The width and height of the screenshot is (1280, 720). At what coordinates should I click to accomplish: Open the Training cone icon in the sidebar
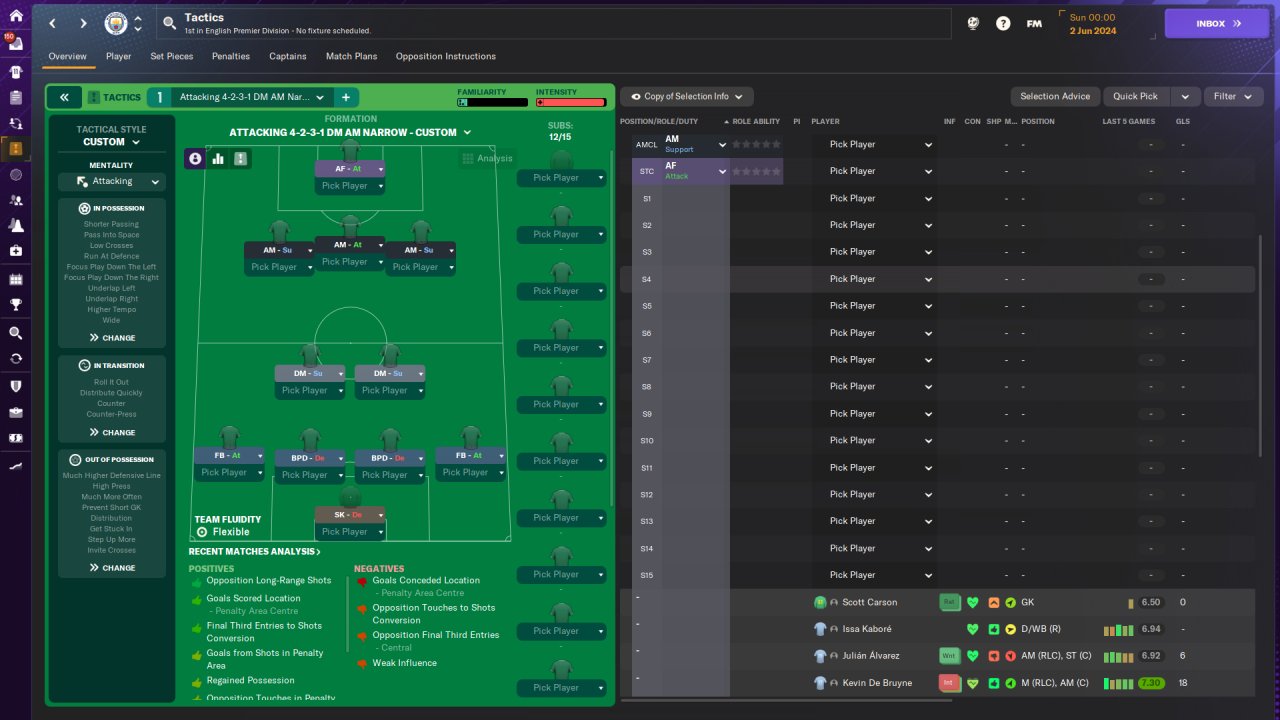[16, 225]
